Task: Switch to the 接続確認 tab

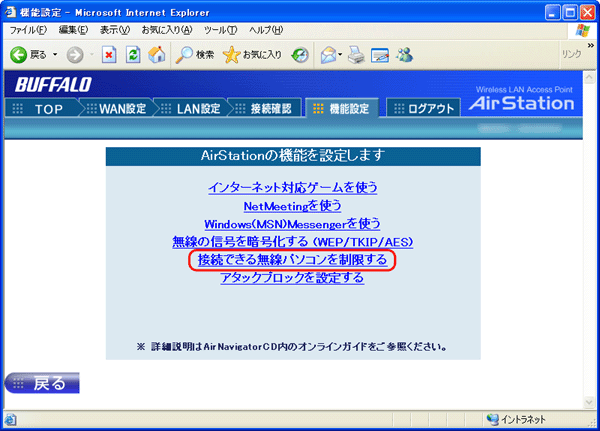Action: (x=265, y=109)
